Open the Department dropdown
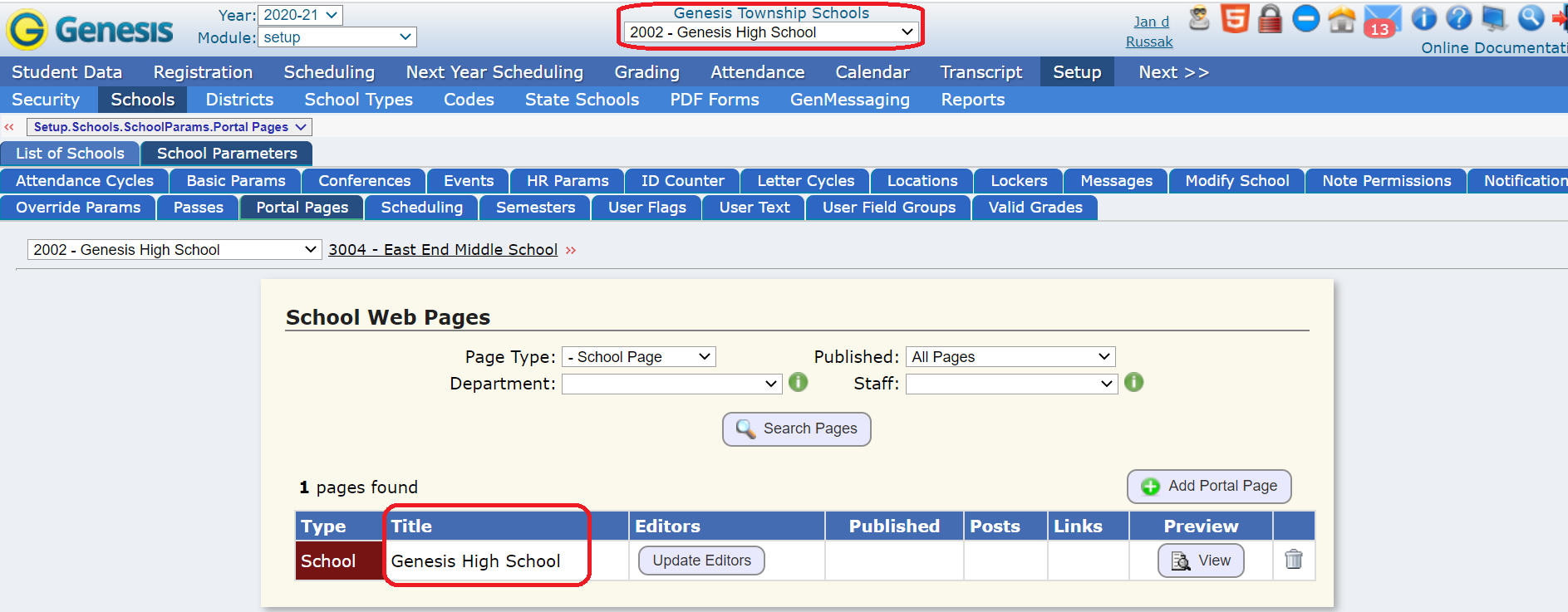Image resolution: width=1568 pixels, height=612 pixels. (x=671, y=384)
